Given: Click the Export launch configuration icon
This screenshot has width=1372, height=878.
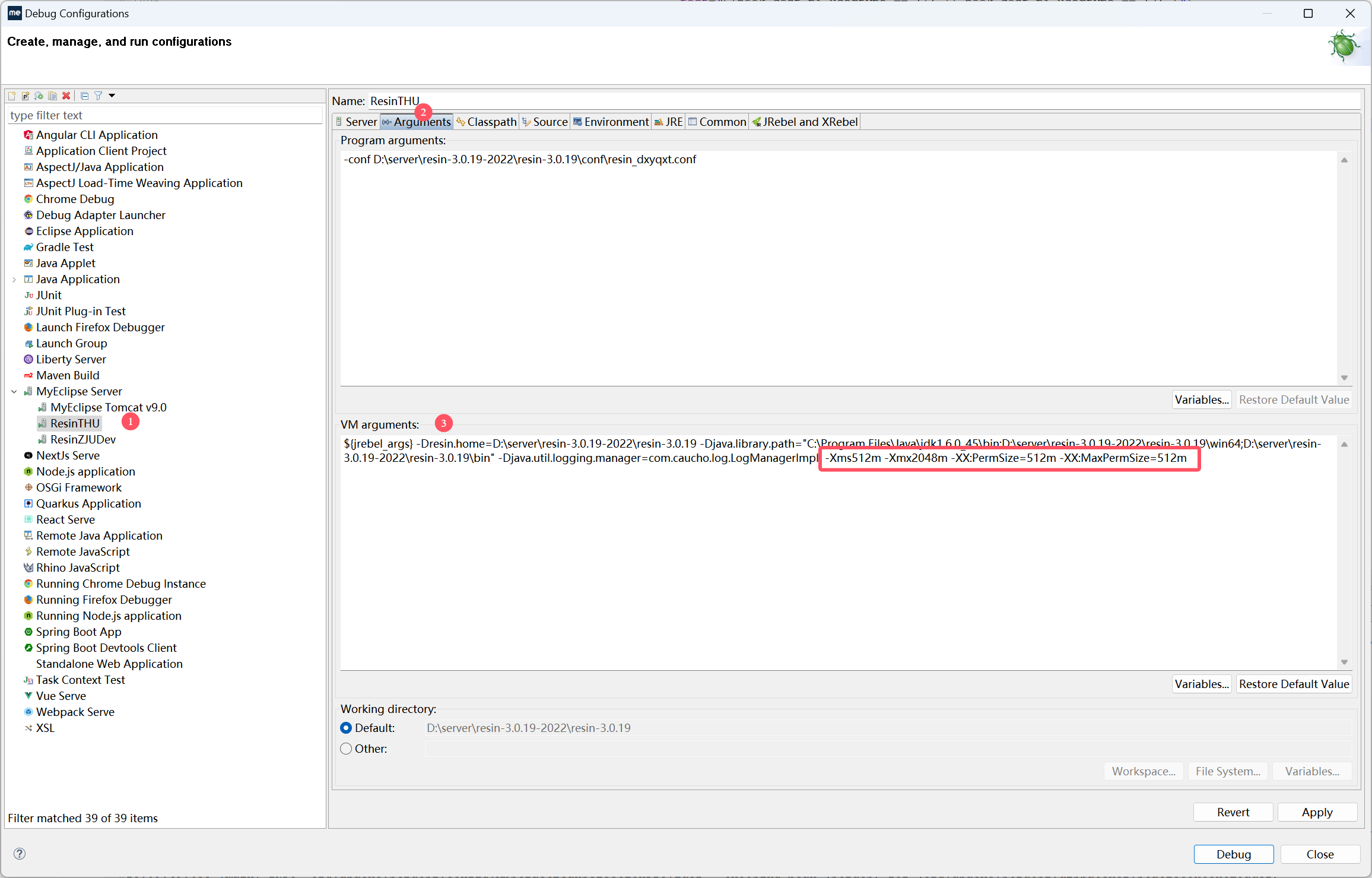Looking at the screenshot, I should tap(39, 96).
